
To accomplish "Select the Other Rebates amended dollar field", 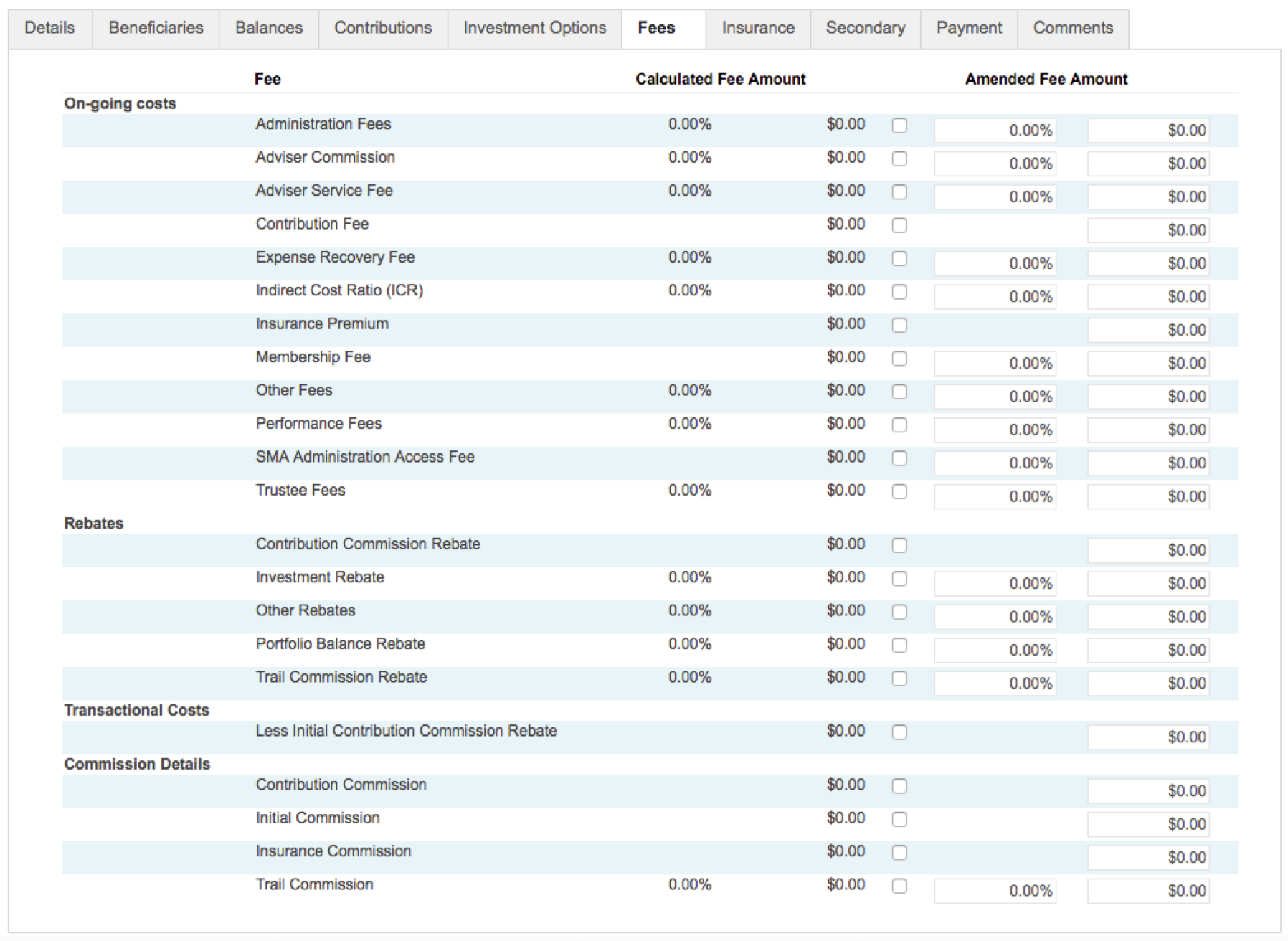I will tap(1148, 618).
